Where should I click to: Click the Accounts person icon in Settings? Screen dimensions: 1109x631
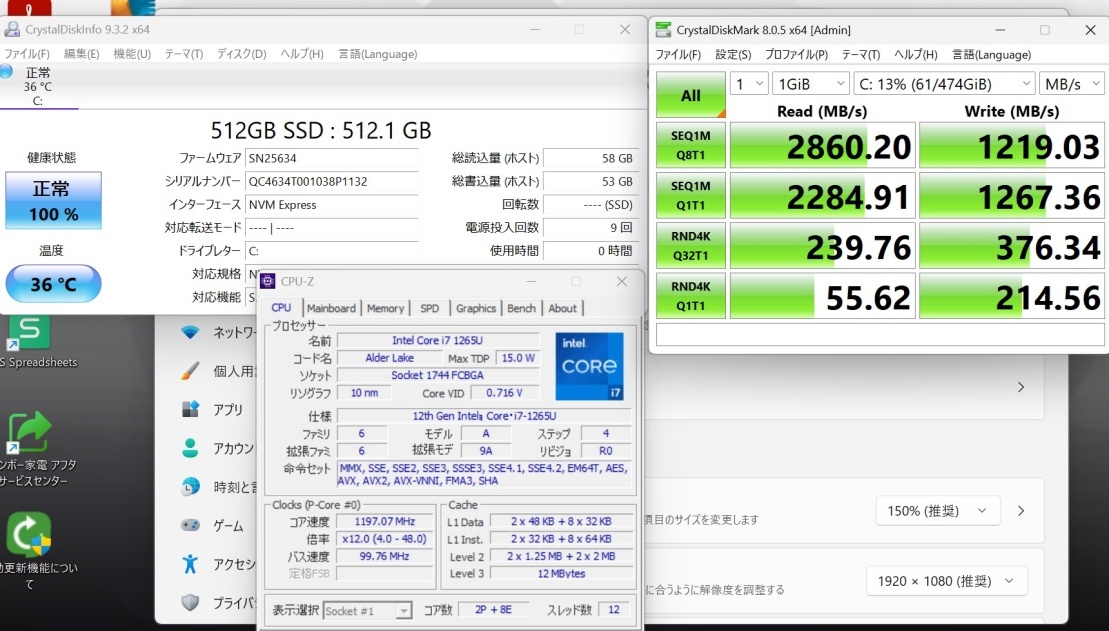(x=190, y=448)
